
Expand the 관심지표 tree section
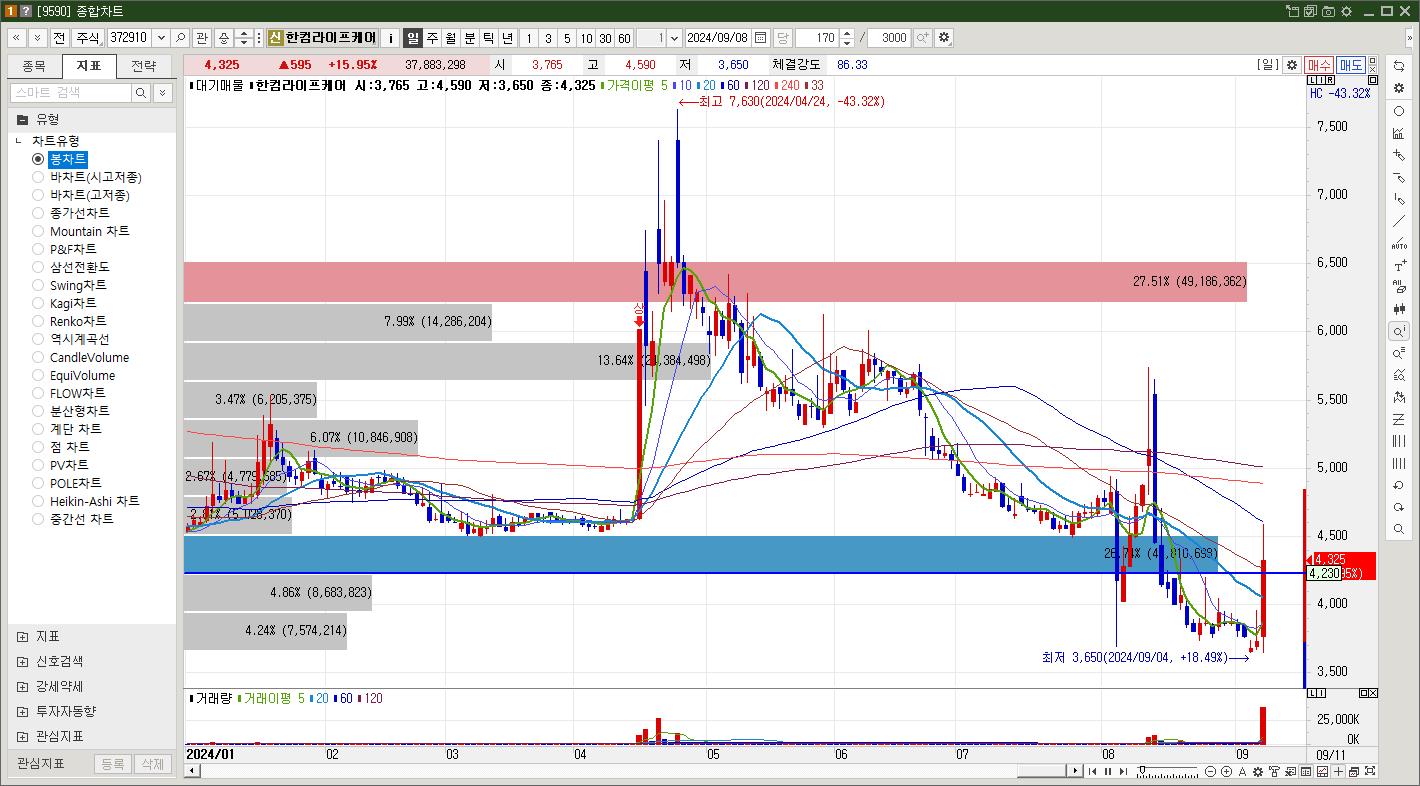[22, 736]
